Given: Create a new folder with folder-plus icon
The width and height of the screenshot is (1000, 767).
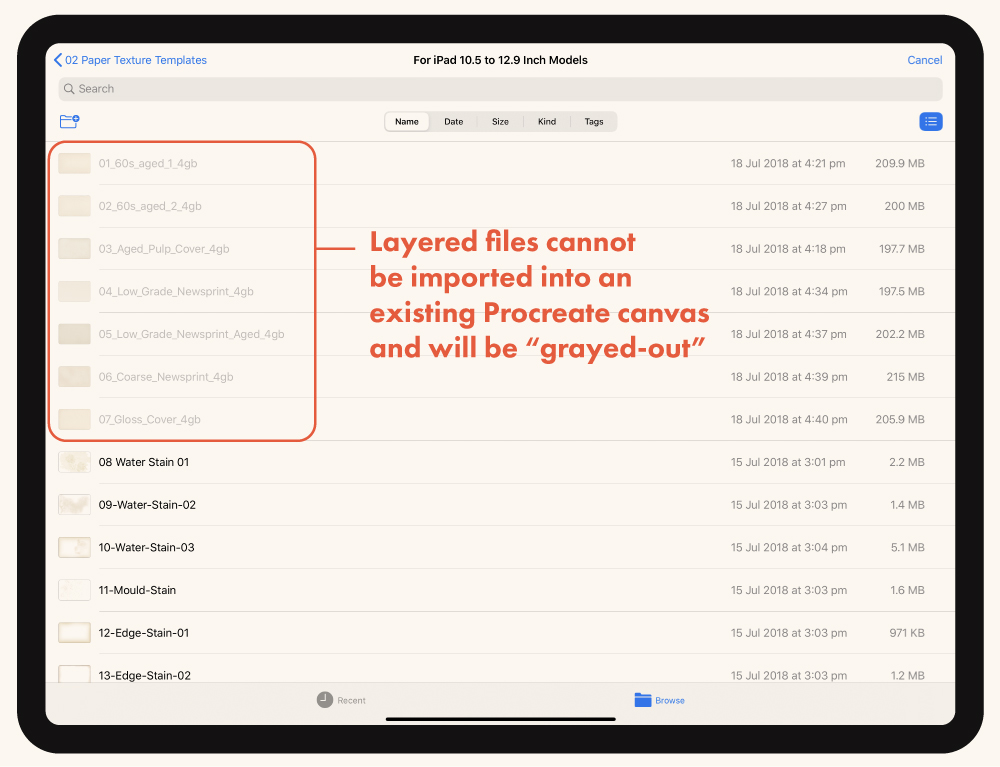Looking at the screenshot, I should click(x=69, y=121).
